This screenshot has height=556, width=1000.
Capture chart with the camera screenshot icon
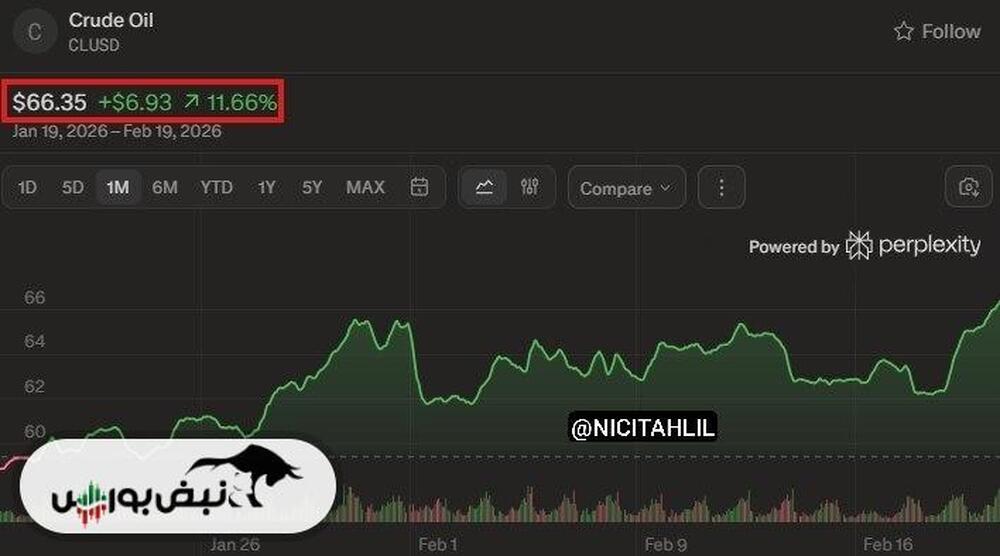968,187
